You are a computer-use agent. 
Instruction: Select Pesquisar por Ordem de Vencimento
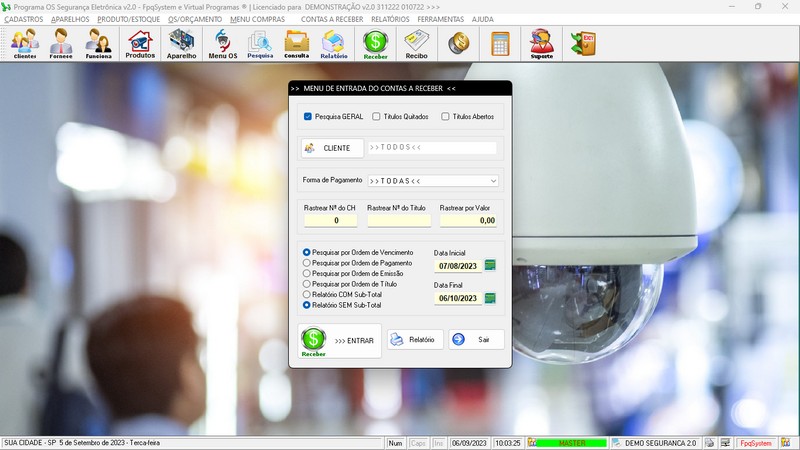pyautogui.click(x=307, y=252)
